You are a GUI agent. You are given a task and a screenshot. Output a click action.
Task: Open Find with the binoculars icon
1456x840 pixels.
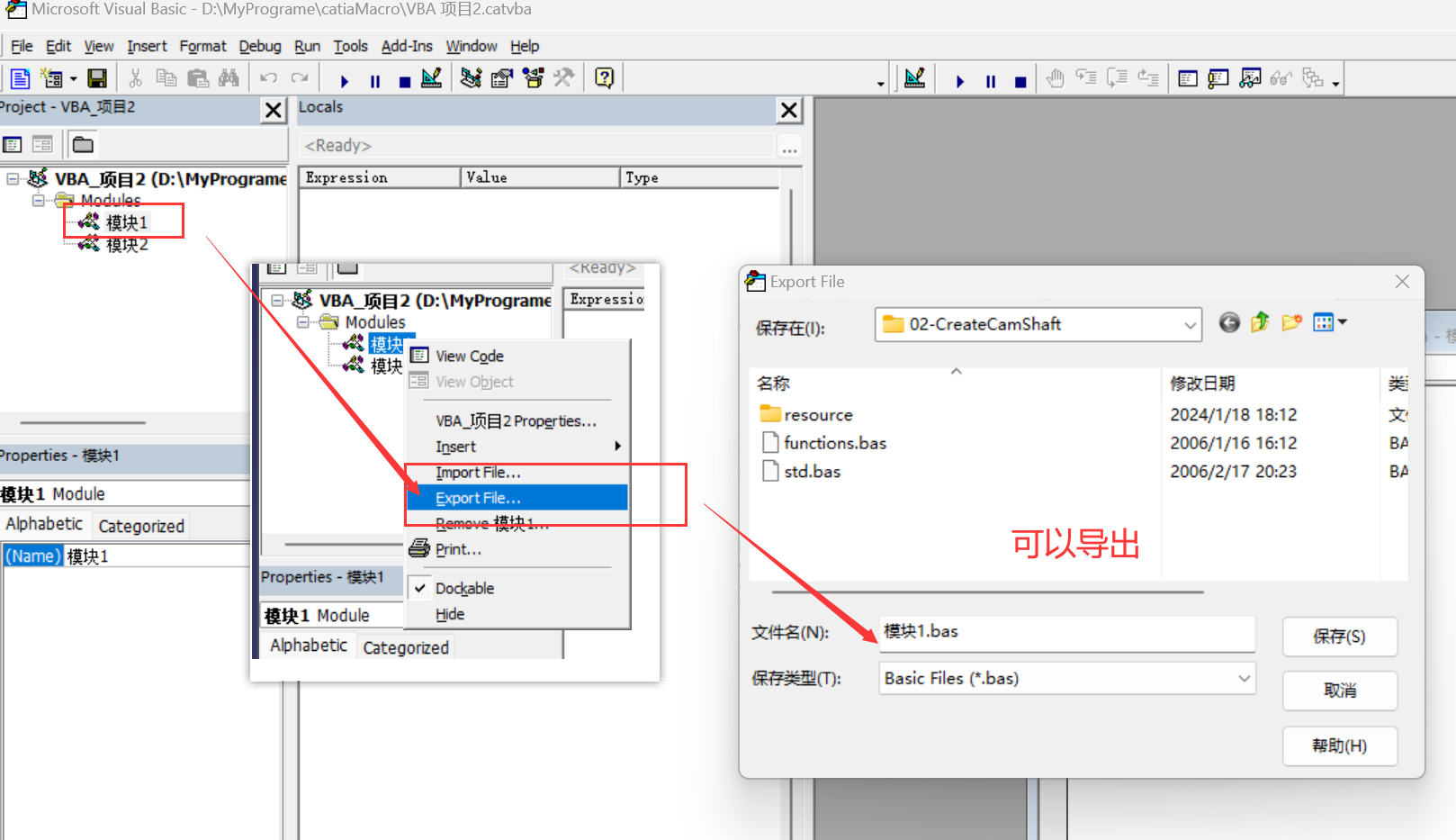coord(229,78)
